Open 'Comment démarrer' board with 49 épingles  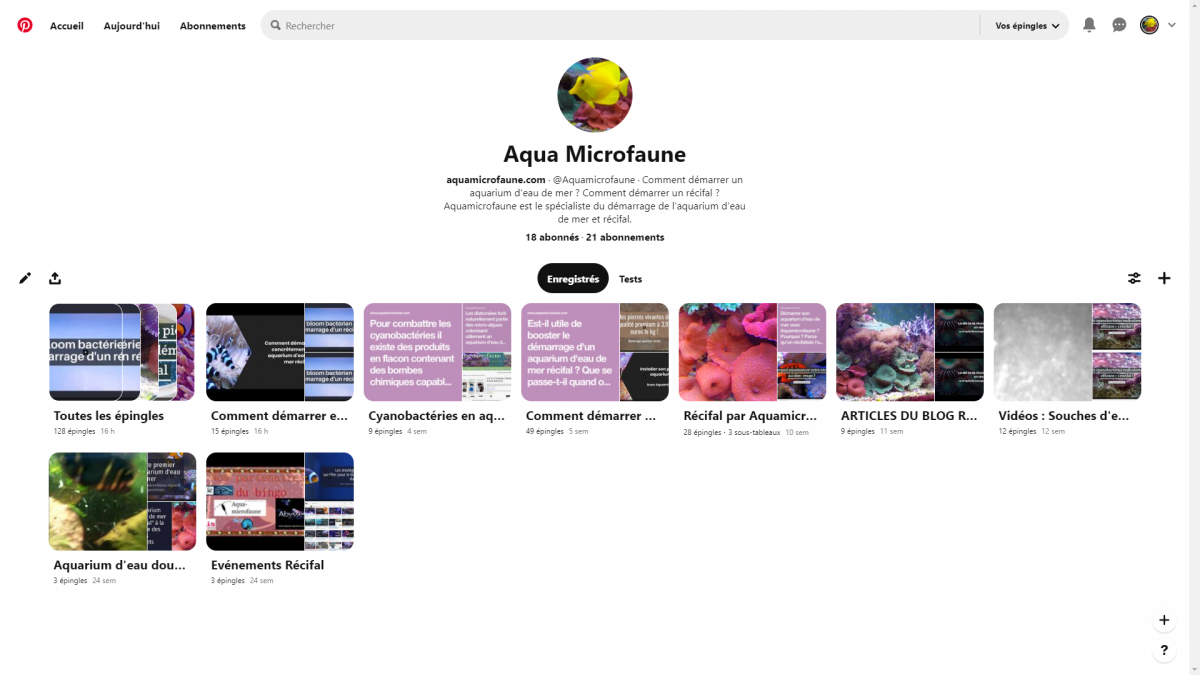[x=595, y=352]
